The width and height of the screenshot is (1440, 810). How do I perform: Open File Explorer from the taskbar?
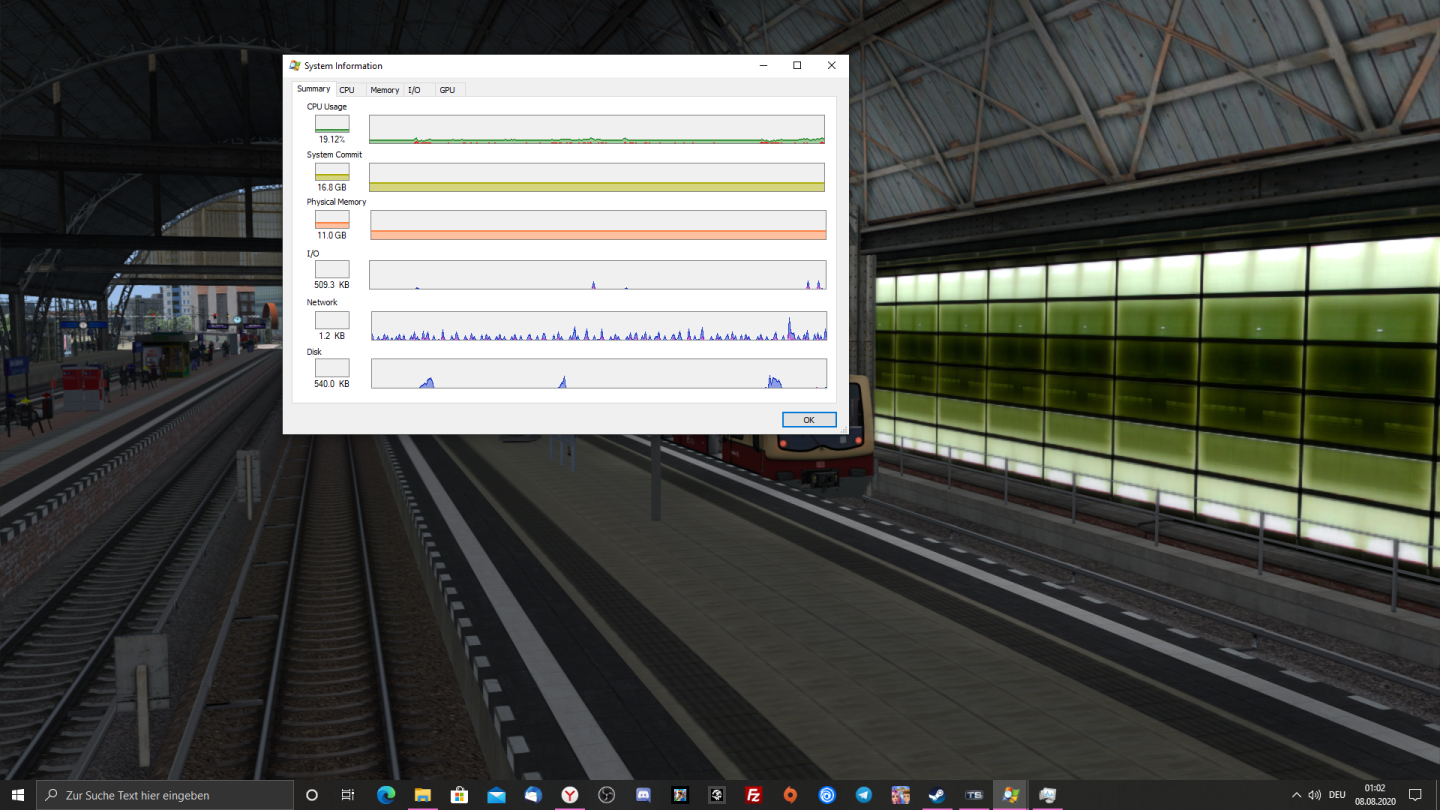(x=423, y=795)
